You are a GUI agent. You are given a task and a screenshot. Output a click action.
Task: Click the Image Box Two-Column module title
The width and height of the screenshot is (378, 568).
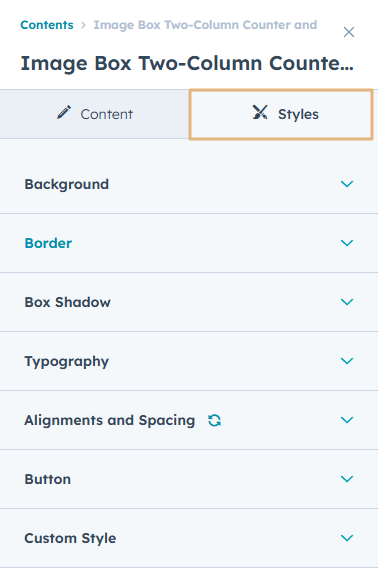[x=187, y=63]
